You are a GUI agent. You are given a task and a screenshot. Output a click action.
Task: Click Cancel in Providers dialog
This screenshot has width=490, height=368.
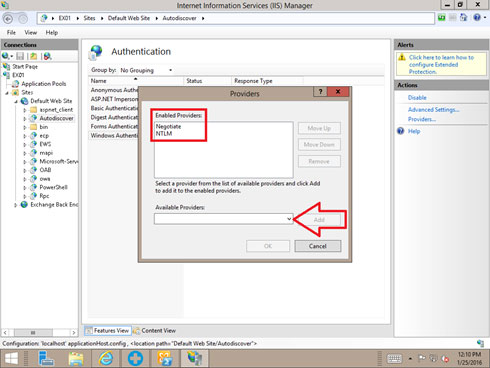[x=318, y=246]
